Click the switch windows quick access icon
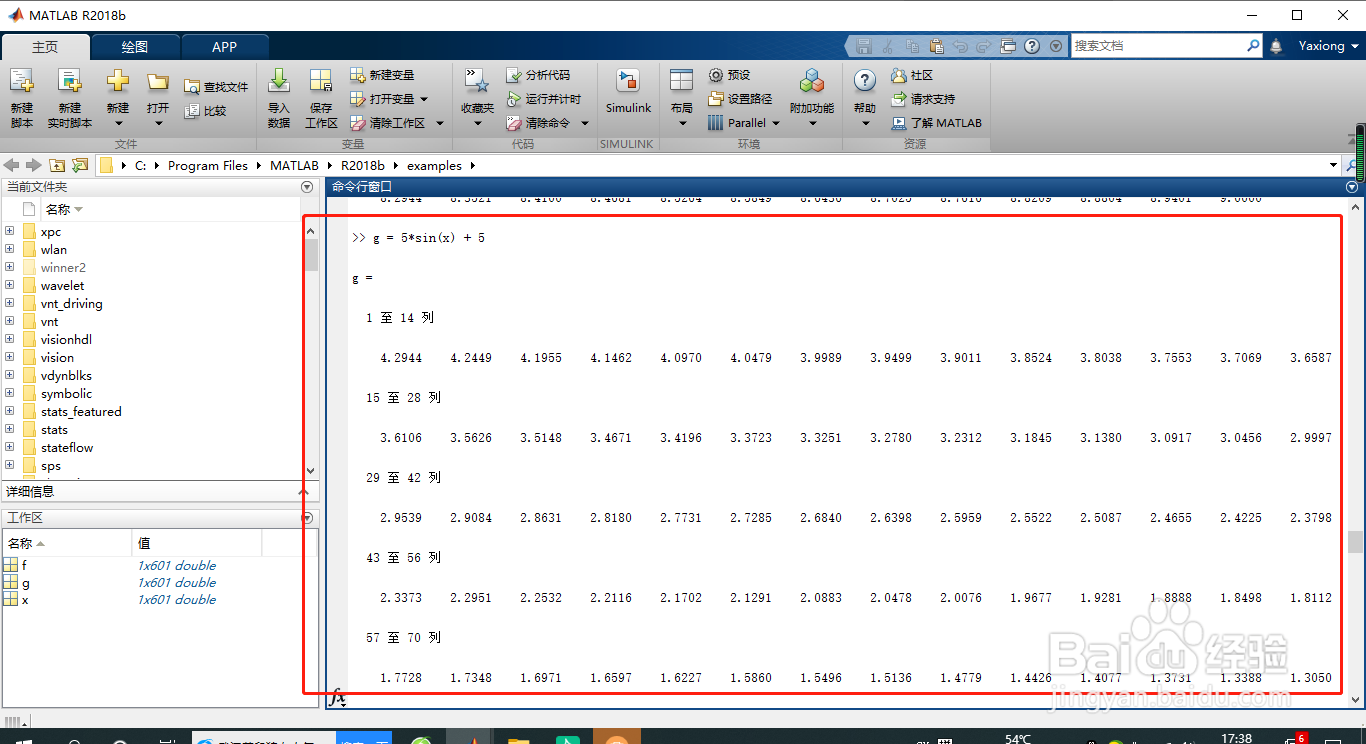This screenshot has width=1366, height=744. pos(1008,46)
